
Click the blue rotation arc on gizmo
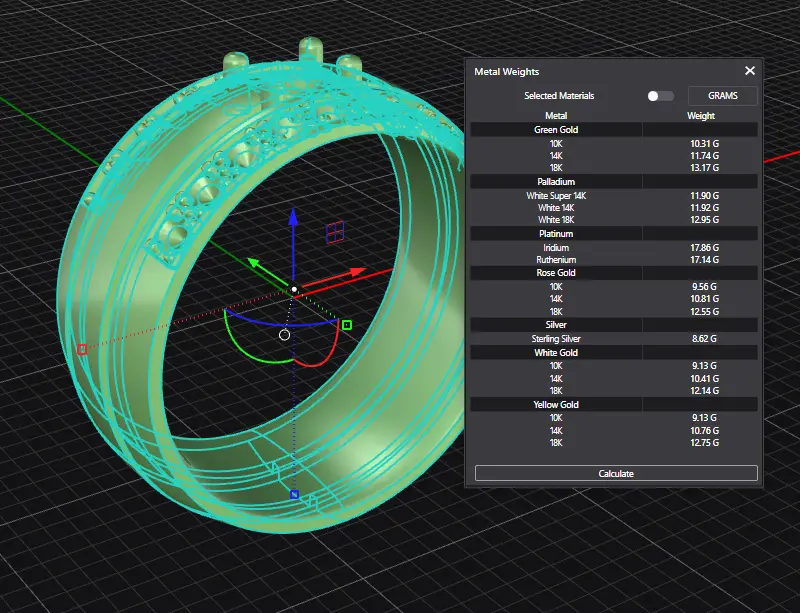(282, 323)
